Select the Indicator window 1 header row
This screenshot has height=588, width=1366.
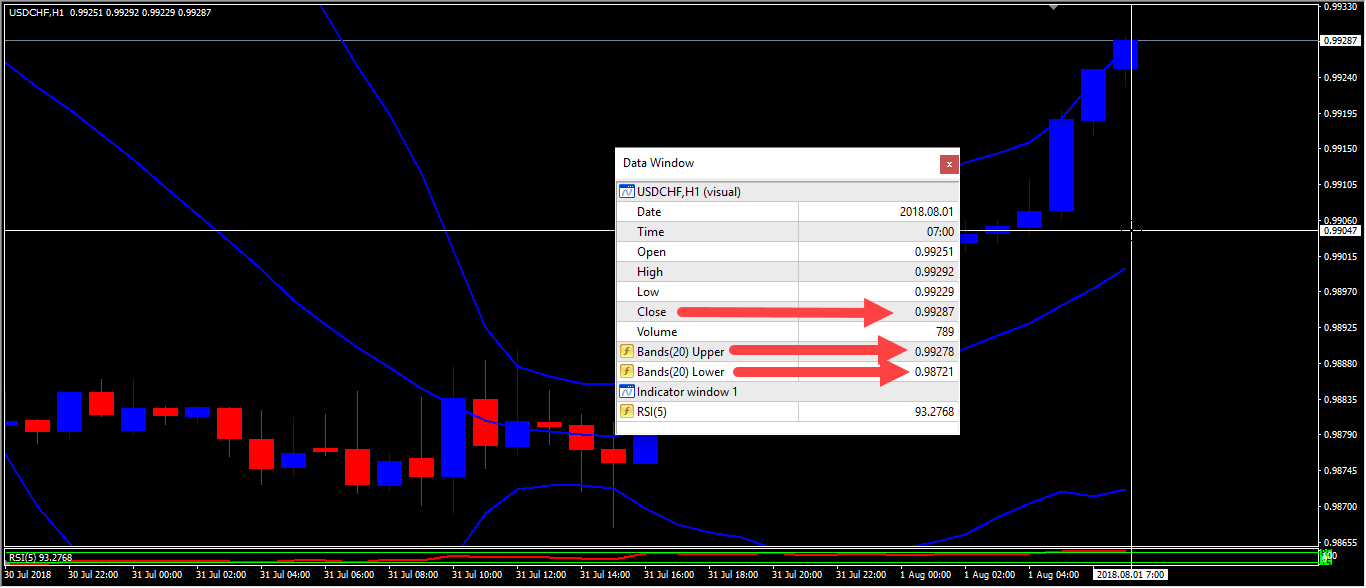[787, 391]
